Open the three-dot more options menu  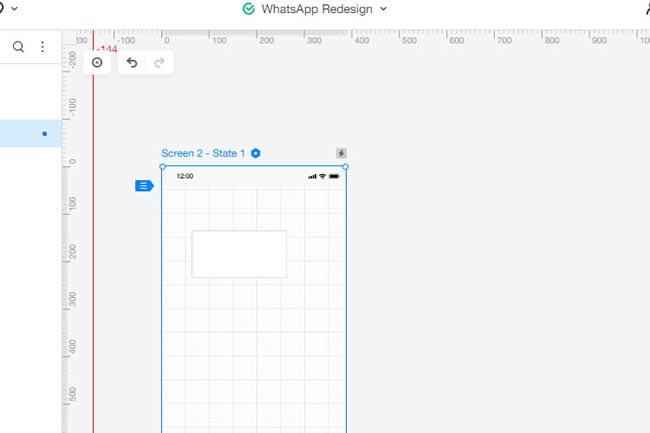(42, 47)
